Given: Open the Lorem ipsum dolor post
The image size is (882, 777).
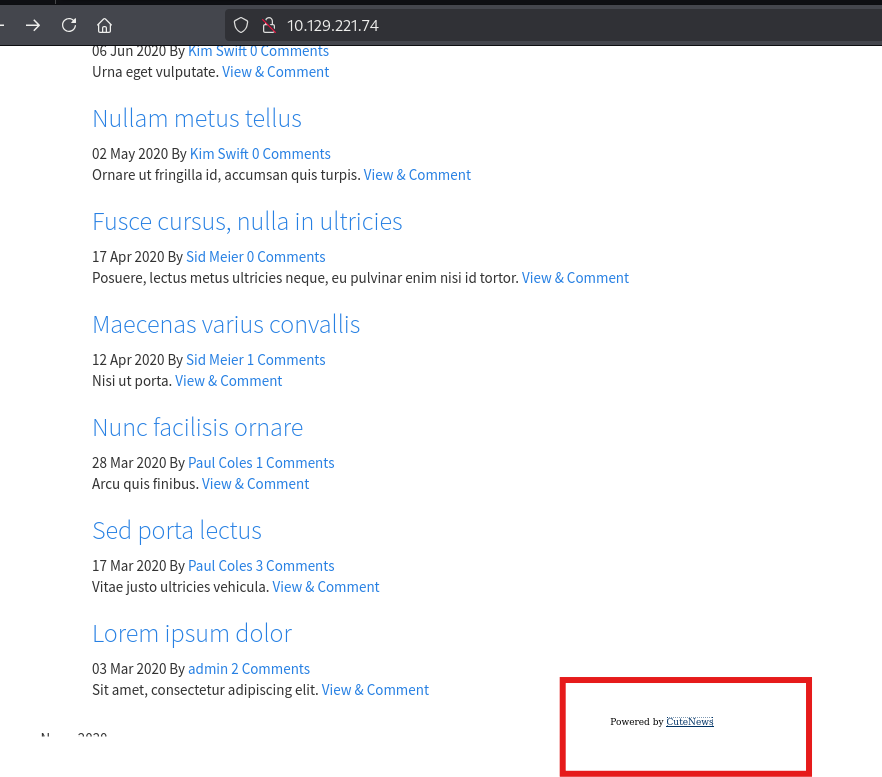Looking at the screenshot, I should (192, 634).
